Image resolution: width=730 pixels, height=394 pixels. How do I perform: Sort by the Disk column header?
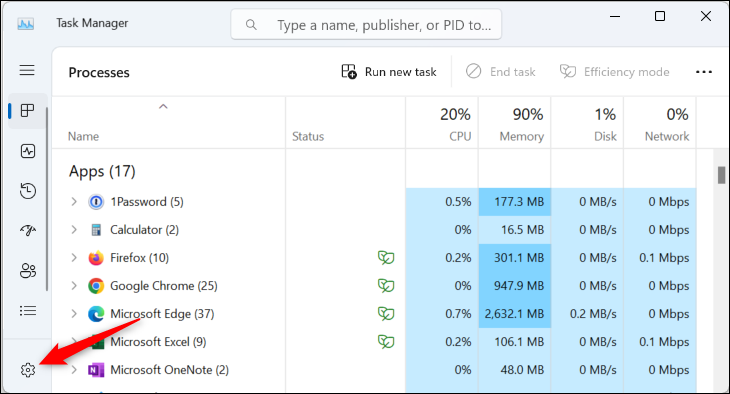[x=587, y=123]
